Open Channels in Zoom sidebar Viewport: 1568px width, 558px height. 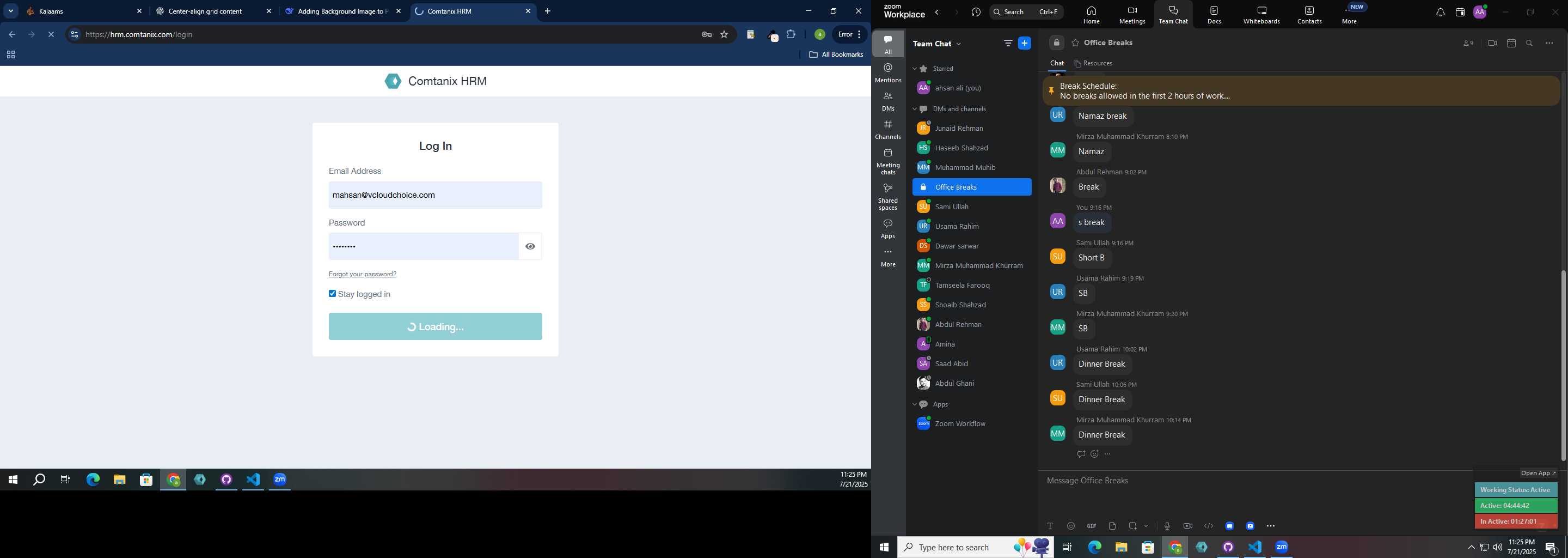pyautogui.click(x=888, y=130)
